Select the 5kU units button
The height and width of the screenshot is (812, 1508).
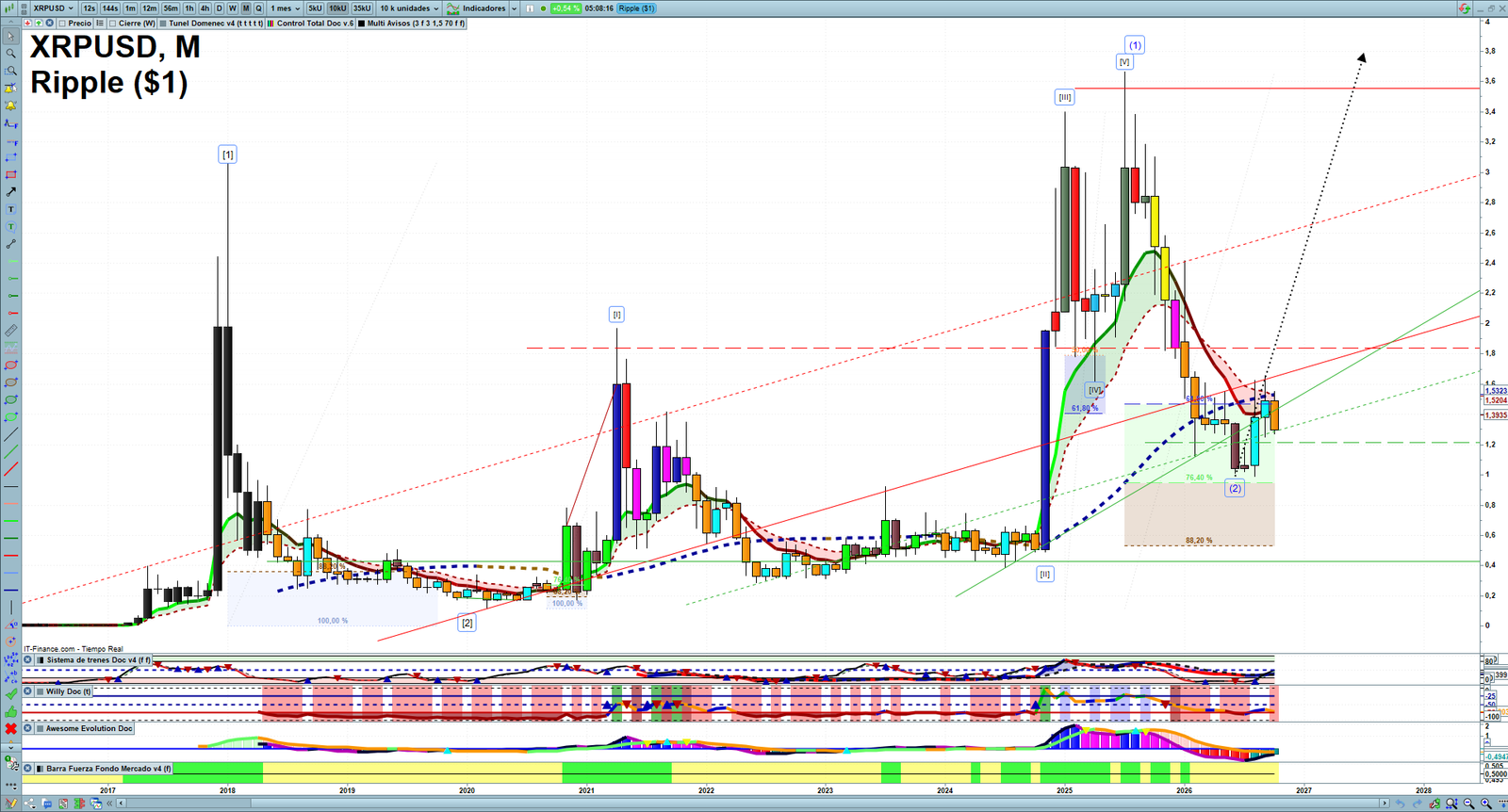click(x=315, y=8)
